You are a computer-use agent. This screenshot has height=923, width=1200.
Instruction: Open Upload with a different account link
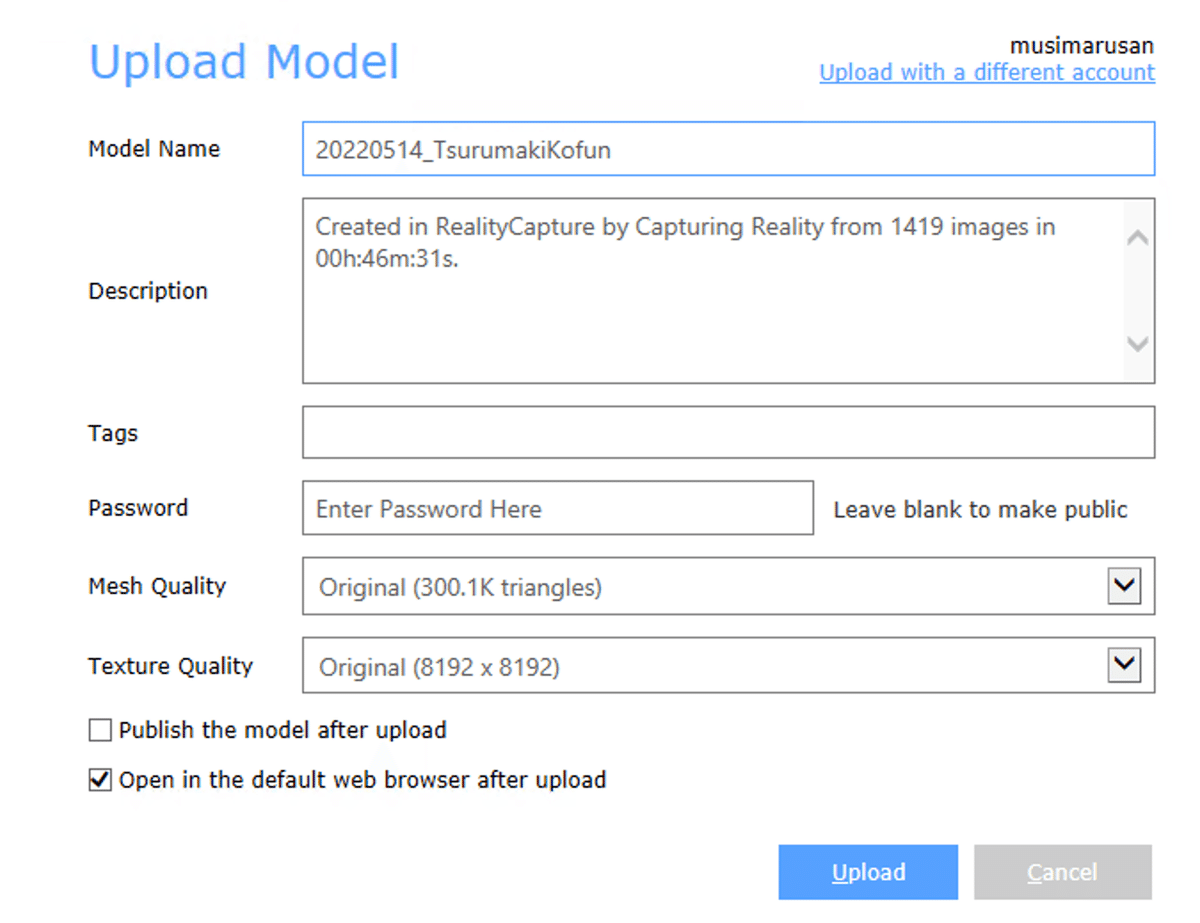point(987,72)
